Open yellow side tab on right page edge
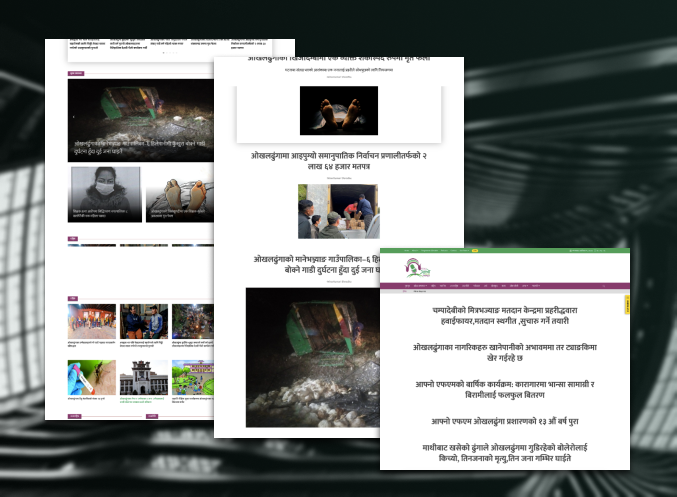Screen dimensions: 677x497 627,304
